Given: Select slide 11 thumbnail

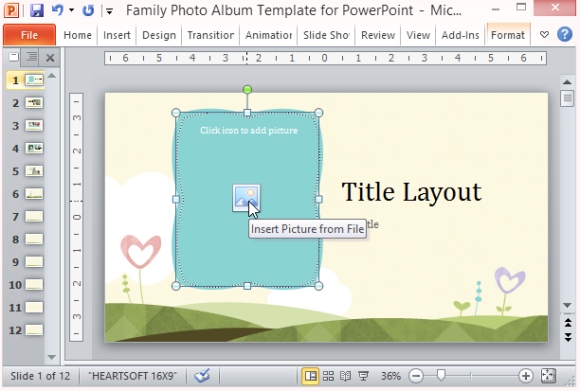Looking at the screenshot, I should tap(34, 307).
